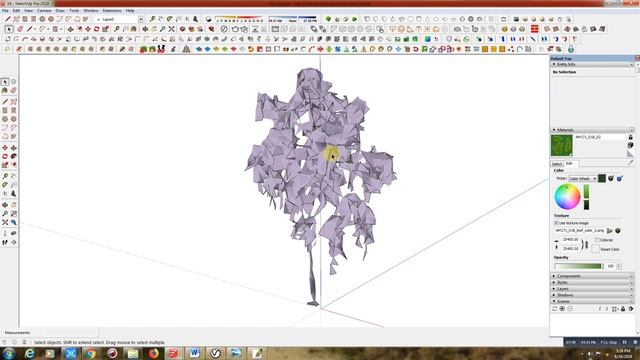
Task: Click the remove scene minus icon
Action: pyautogui.click(x=570, y=309)
